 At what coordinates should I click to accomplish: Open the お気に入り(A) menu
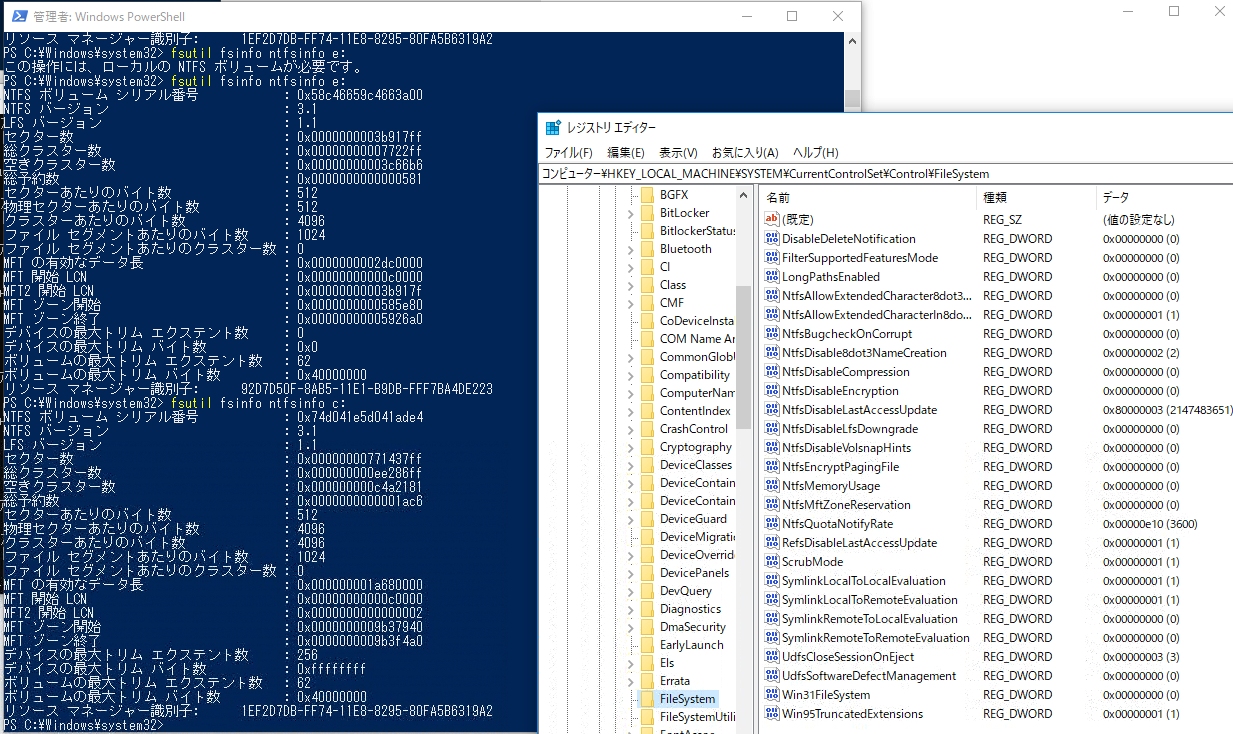pyautogui.click(x=745, y=152)
